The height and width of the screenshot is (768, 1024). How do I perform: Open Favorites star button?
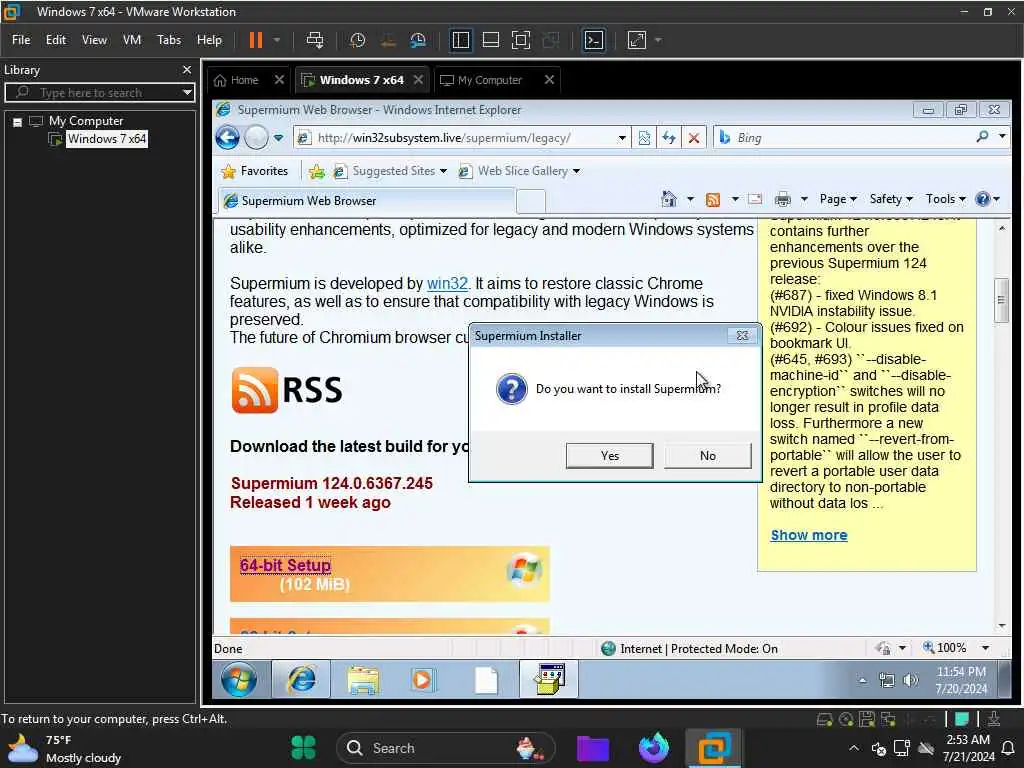255,171
